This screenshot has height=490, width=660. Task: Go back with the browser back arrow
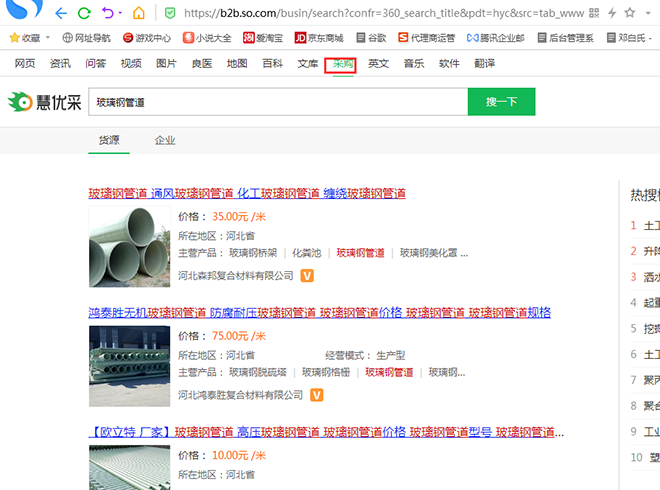[x=61, y=13]
